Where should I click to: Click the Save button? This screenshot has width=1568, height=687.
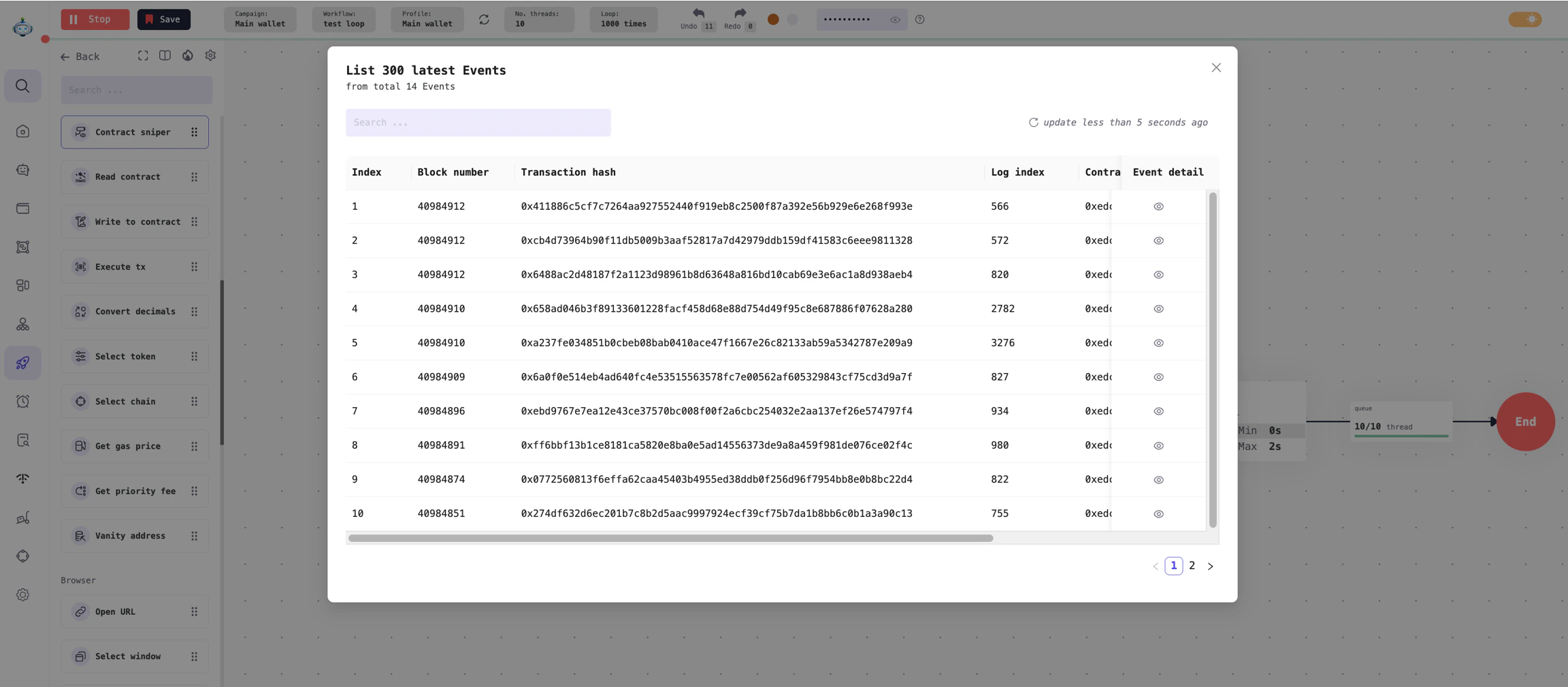(x=164, y=19)
